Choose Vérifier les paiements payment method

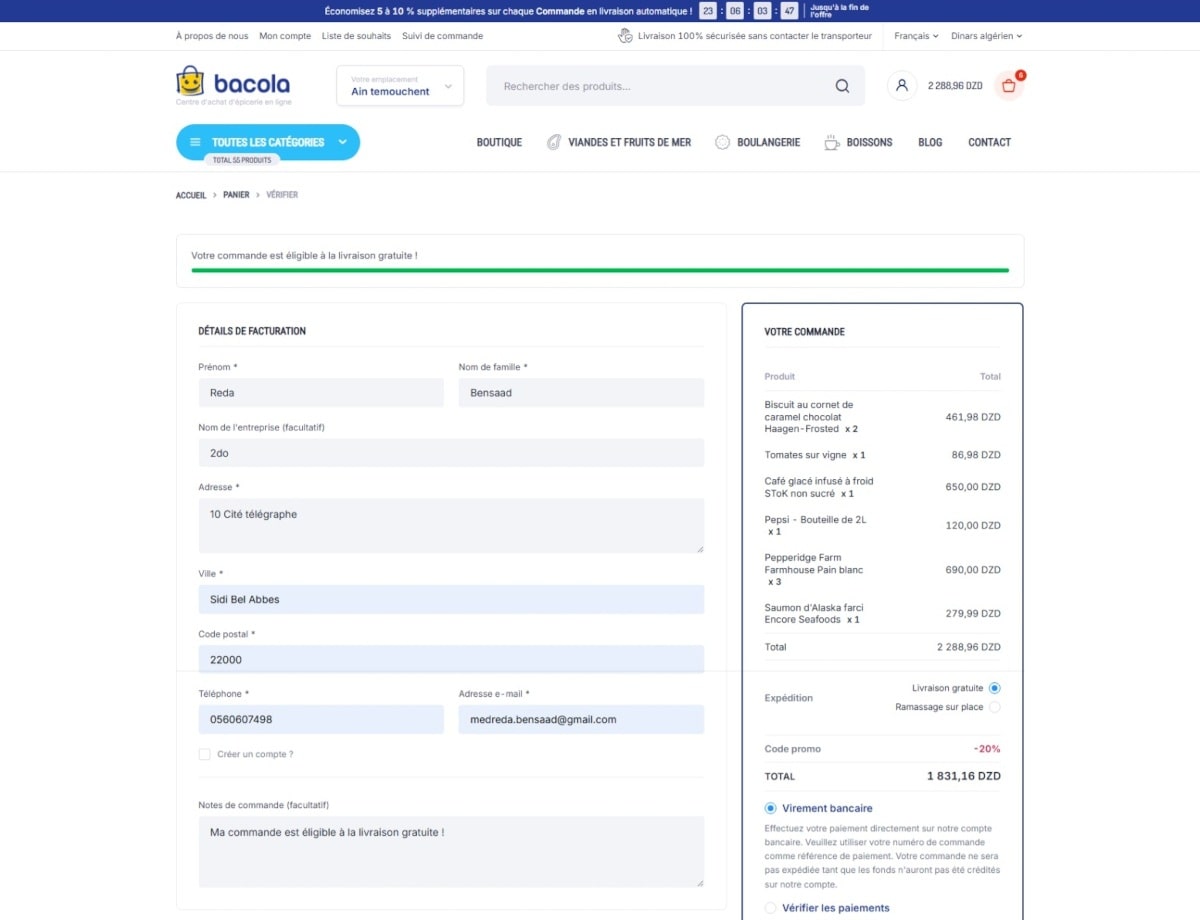pos(769,907)
